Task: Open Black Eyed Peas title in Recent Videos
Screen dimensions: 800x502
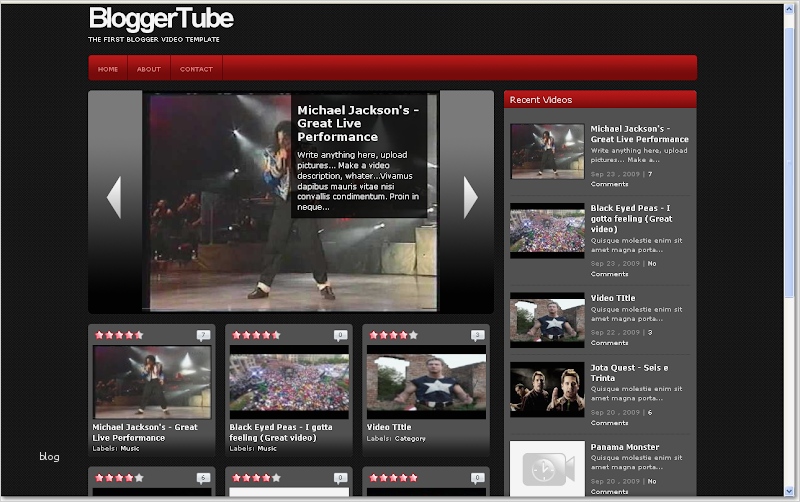Action: pyautogui.click(x=632, y=219)
